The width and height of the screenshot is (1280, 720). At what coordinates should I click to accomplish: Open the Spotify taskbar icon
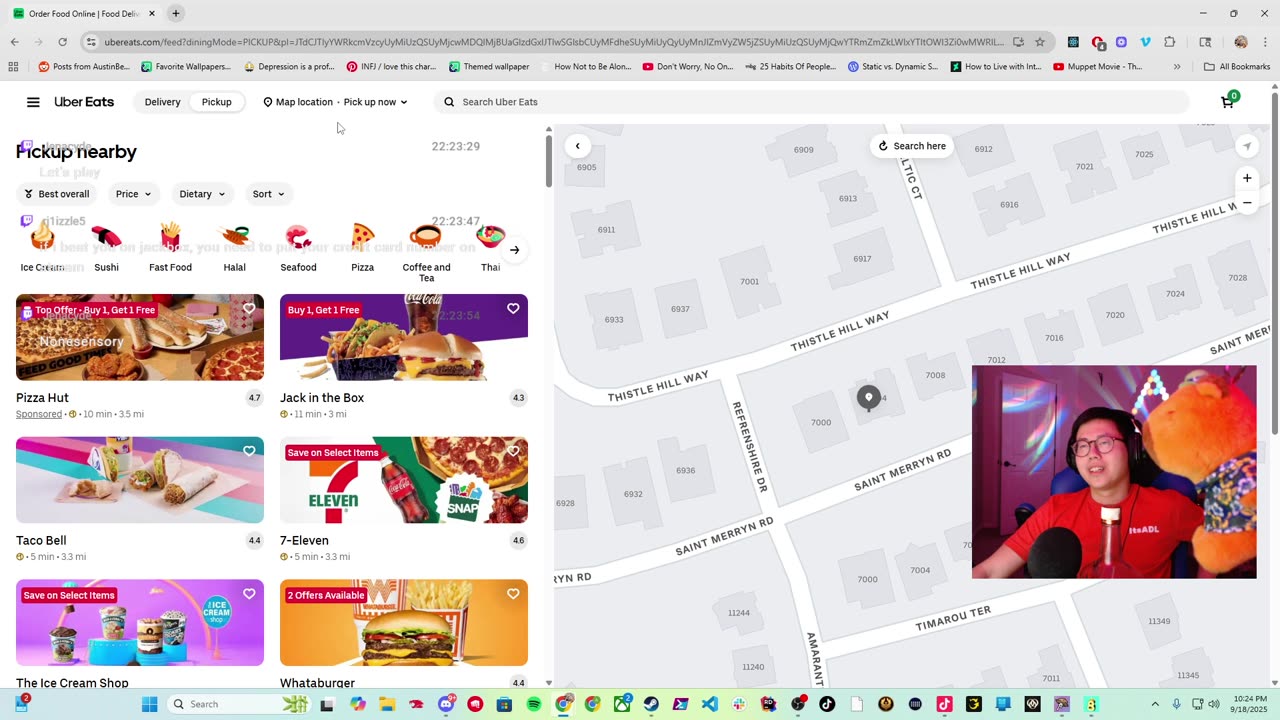point(534,704)
